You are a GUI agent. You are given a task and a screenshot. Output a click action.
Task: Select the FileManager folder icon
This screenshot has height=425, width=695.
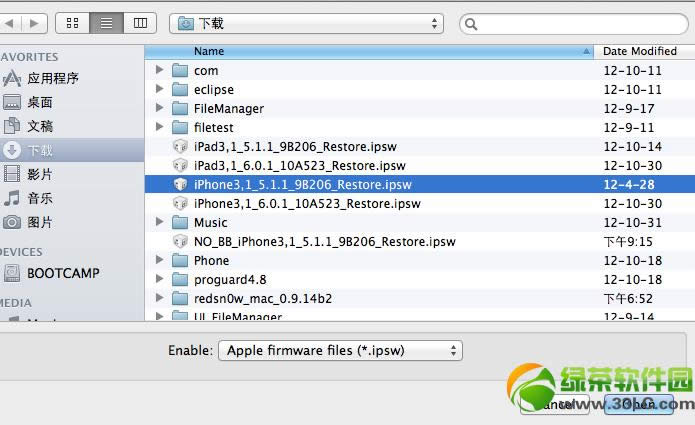pyautogui.click(x=180, y=109)
